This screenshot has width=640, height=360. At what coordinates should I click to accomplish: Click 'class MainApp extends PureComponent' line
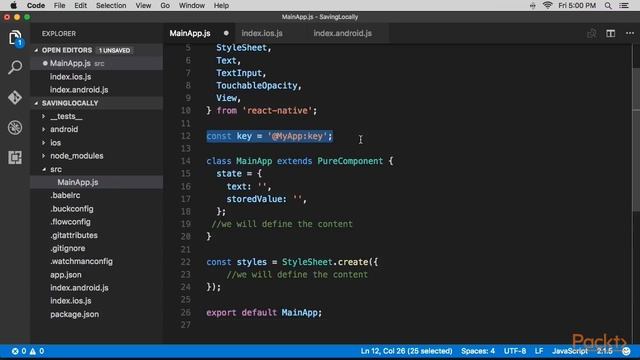tap(300, 161)
